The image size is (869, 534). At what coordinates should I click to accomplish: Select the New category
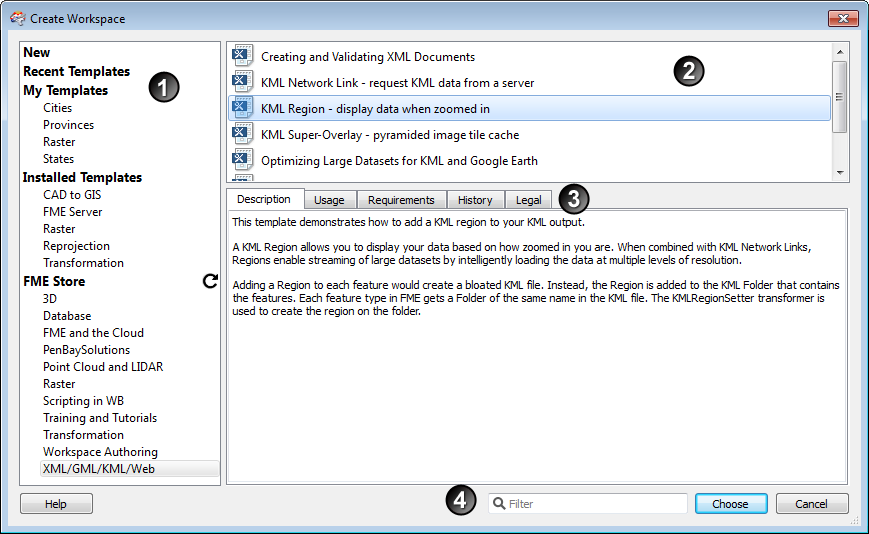[37, 53]
